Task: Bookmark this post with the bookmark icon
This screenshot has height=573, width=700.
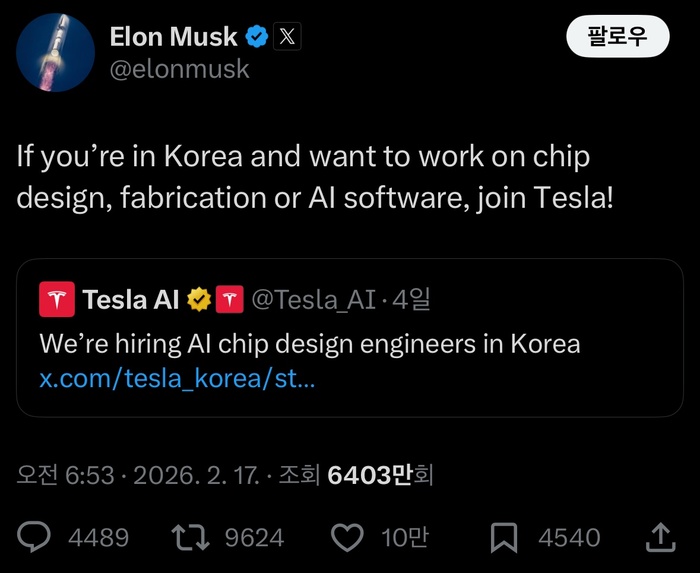Action: coord(506,538)
